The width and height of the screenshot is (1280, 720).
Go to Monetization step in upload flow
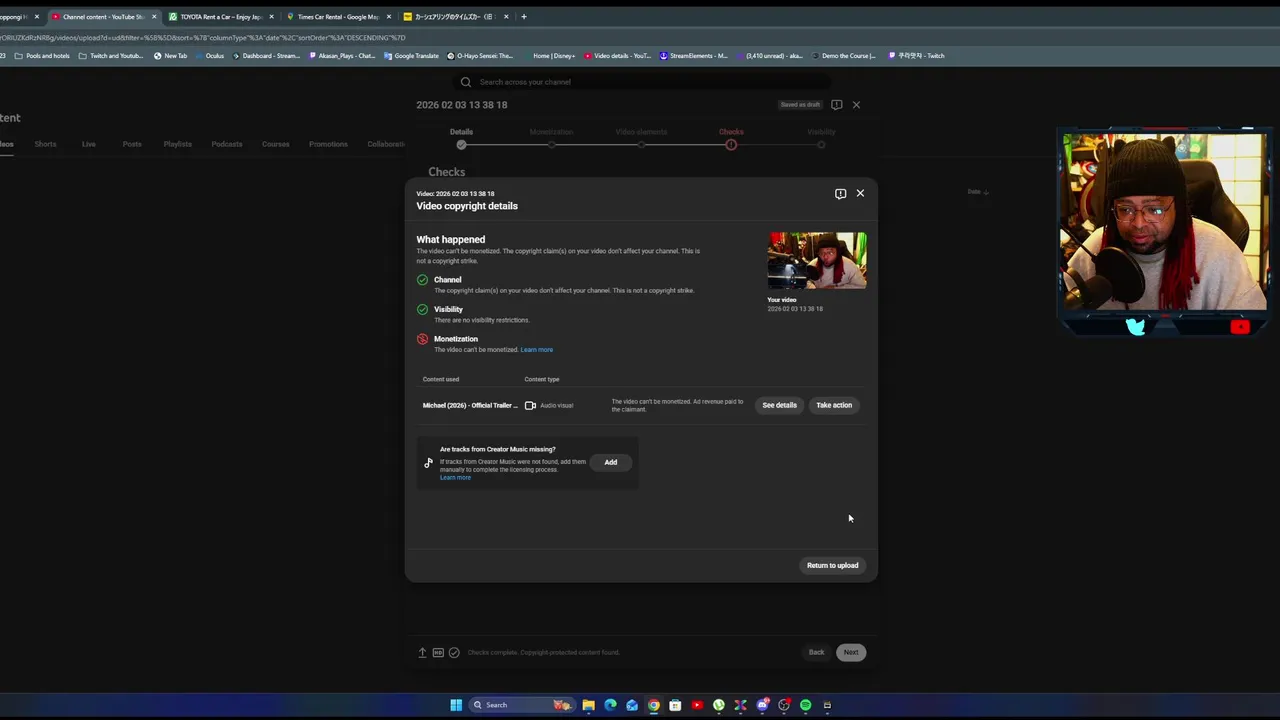[x=551, y=138]
